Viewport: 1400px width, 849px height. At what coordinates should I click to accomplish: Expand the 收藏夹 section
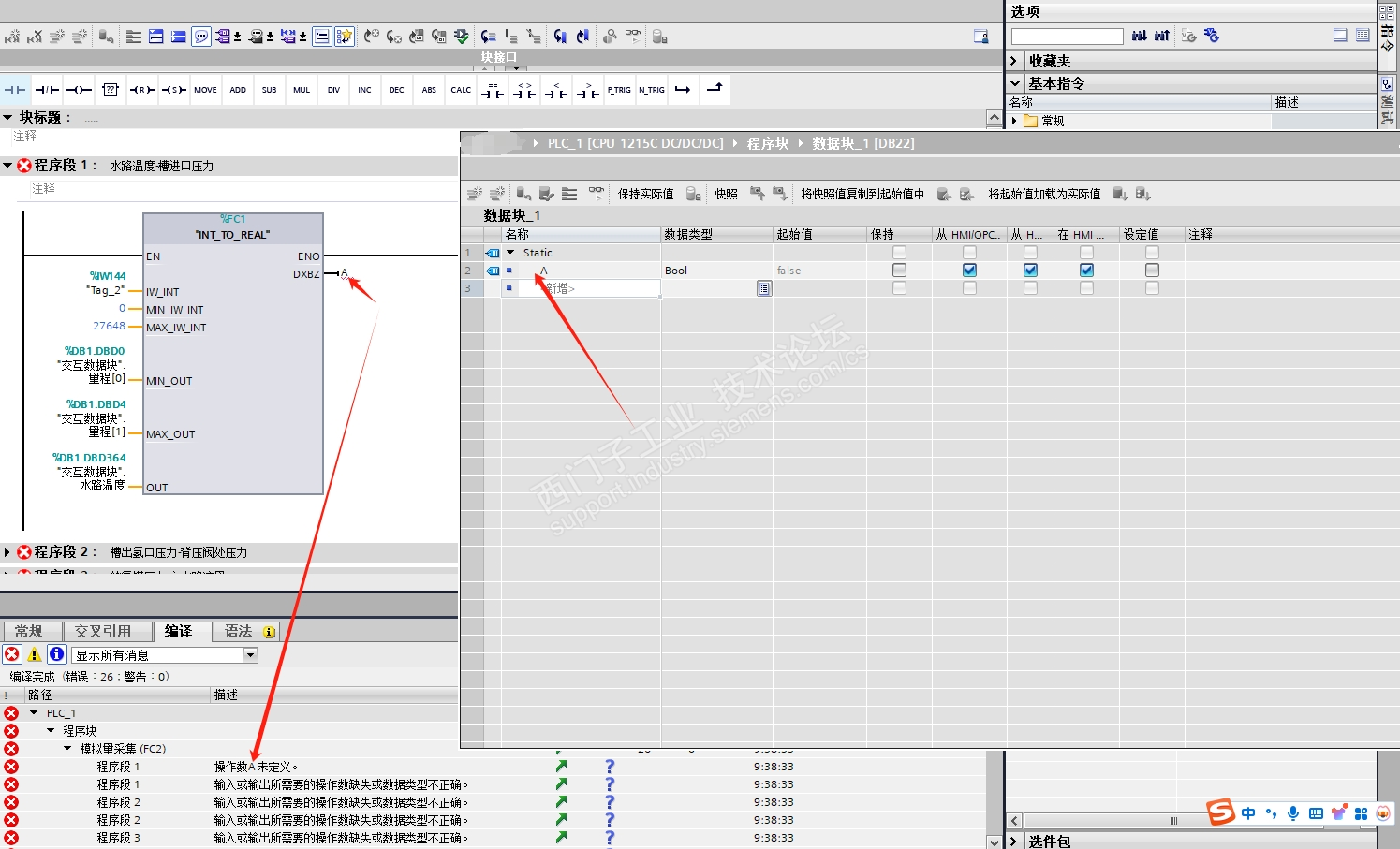coord(1014,61)
